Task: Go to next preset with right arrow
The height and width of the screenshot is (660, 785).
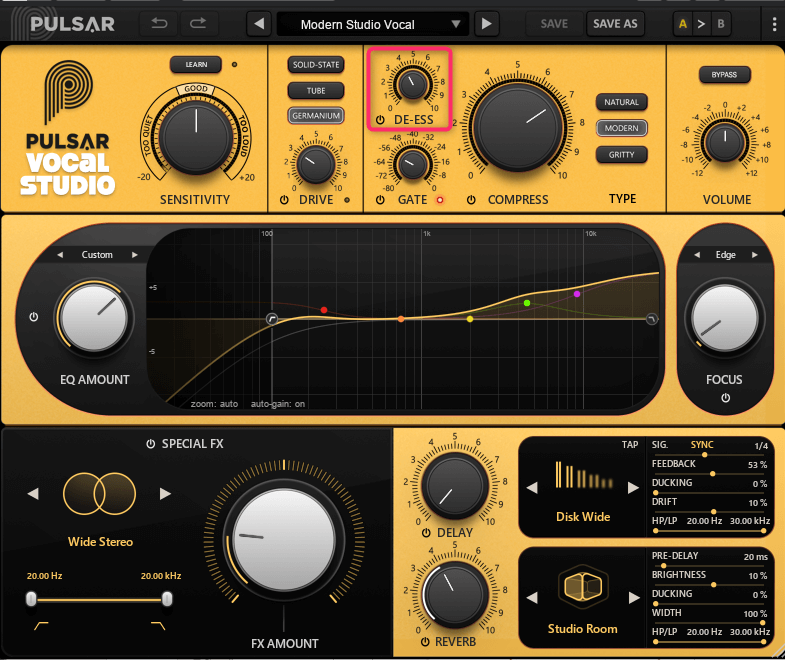Action: click(x=486, y=24)
